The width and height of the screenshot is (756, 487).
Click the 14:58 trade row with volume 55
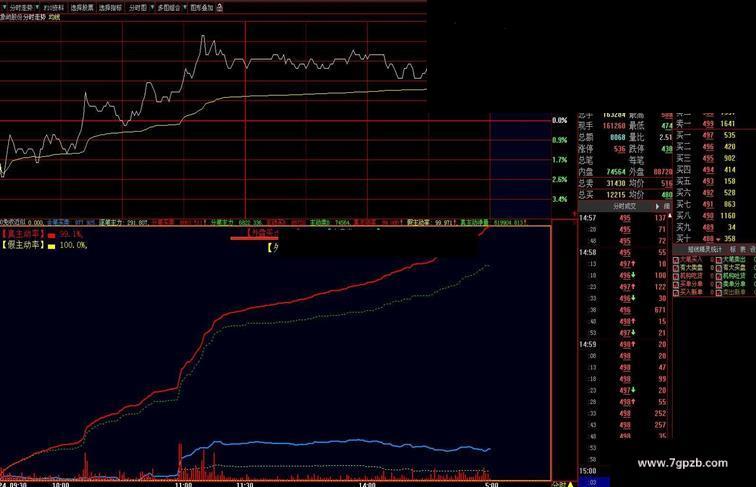coord(623,252)
